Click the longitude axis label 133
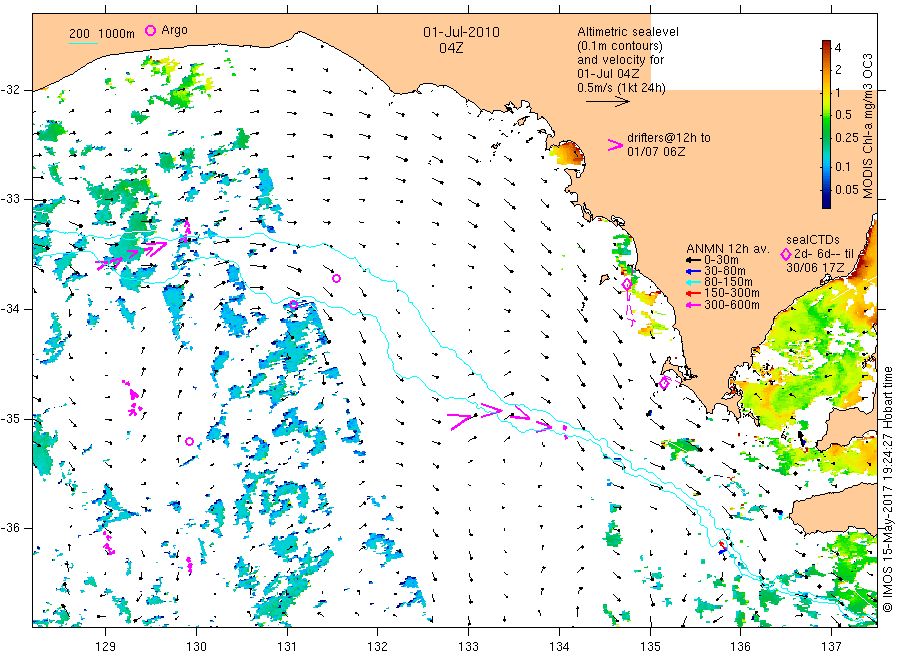 click(x=468, y=647)
